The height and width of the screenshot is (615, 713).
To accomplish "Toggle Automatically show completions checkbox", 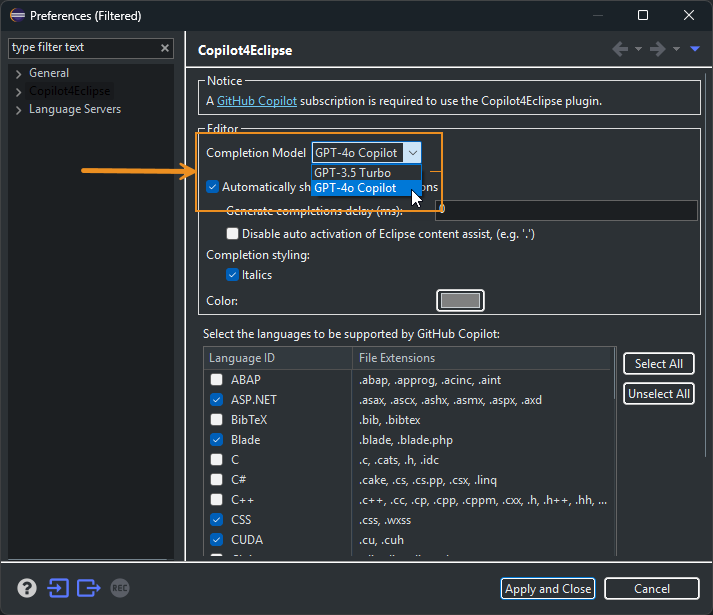I will 212,187.
